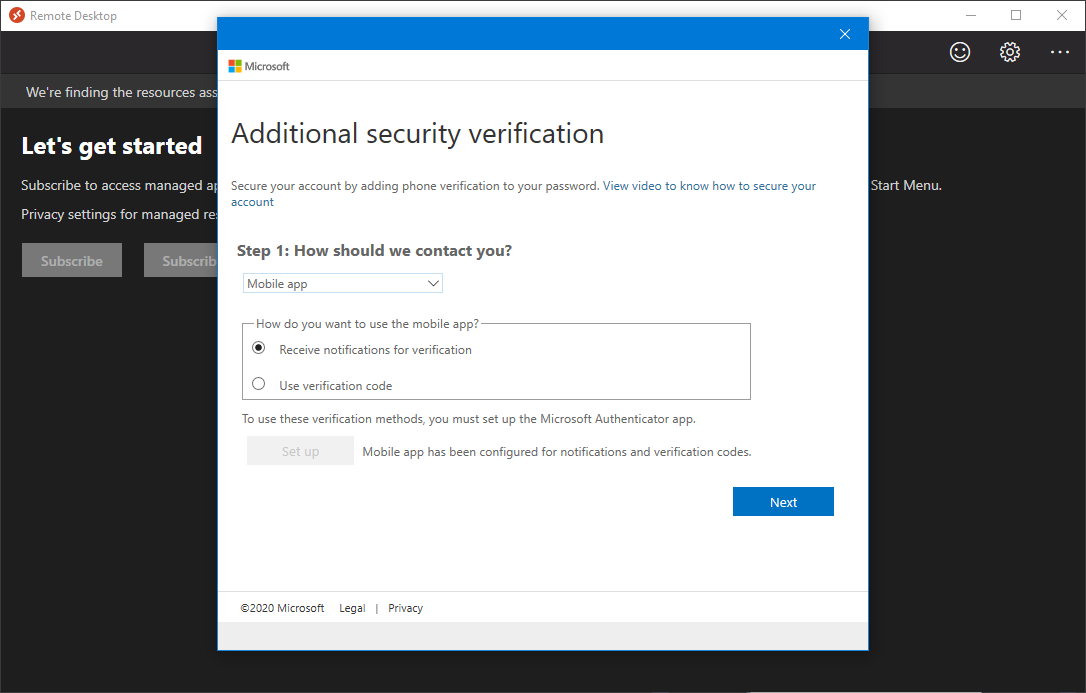Click second partially hidden Subscribe button
The width and height of the screenshot is (1086, 693).
pyautogui.click(x=181, y=260)
